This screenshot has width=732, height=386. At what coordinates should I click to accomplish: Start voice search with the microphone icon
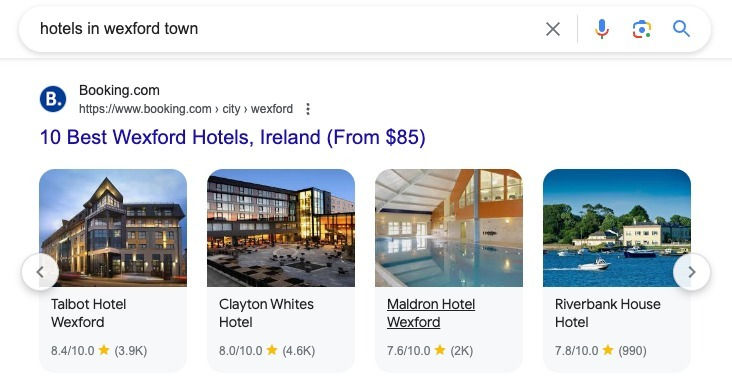602,29
